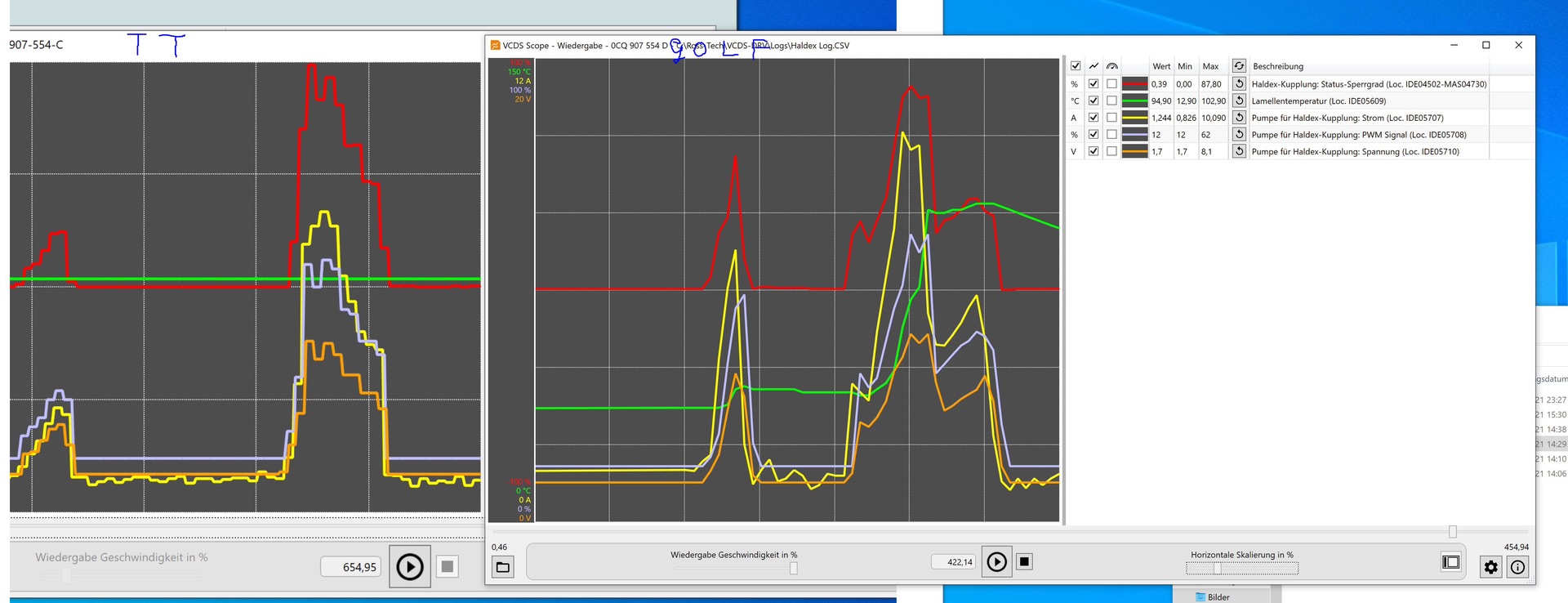Uncheck graph display for Pumpe Strom
This screenshot has width=1568, height=603.
[x=1094, y=118]
